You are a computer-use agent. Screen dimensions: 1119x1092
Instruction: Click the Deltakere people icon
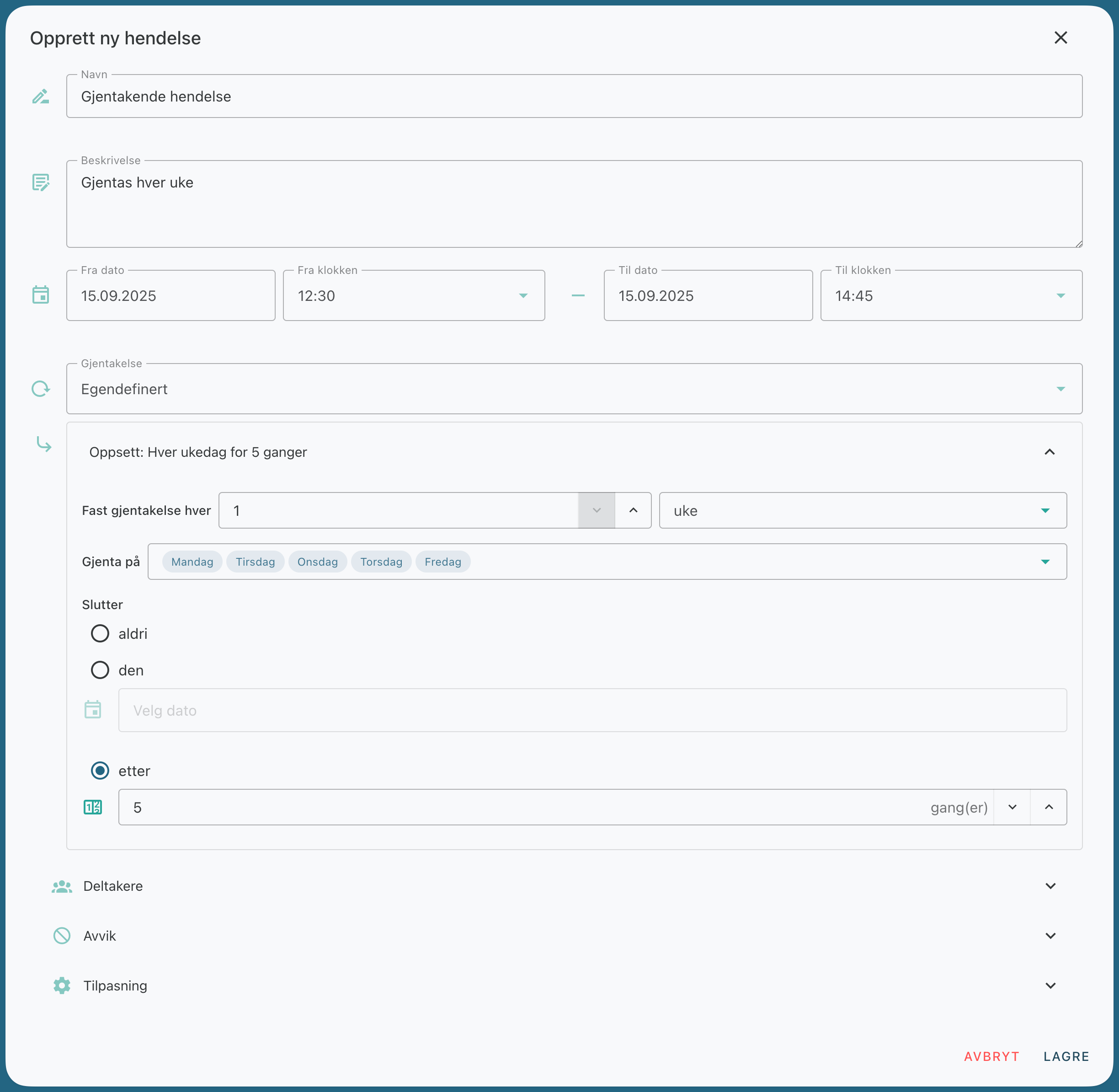tap(62, 887)
